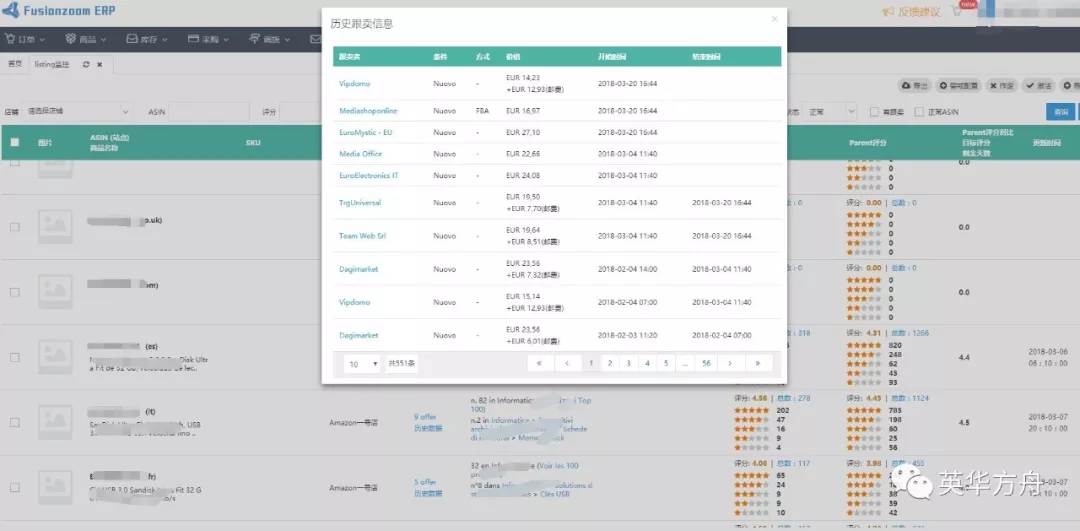Open the Dagimarket seller link at EUR 6,01 postage
The width and height of the screenshot is (1080, 531).
(x=358, y=335)
